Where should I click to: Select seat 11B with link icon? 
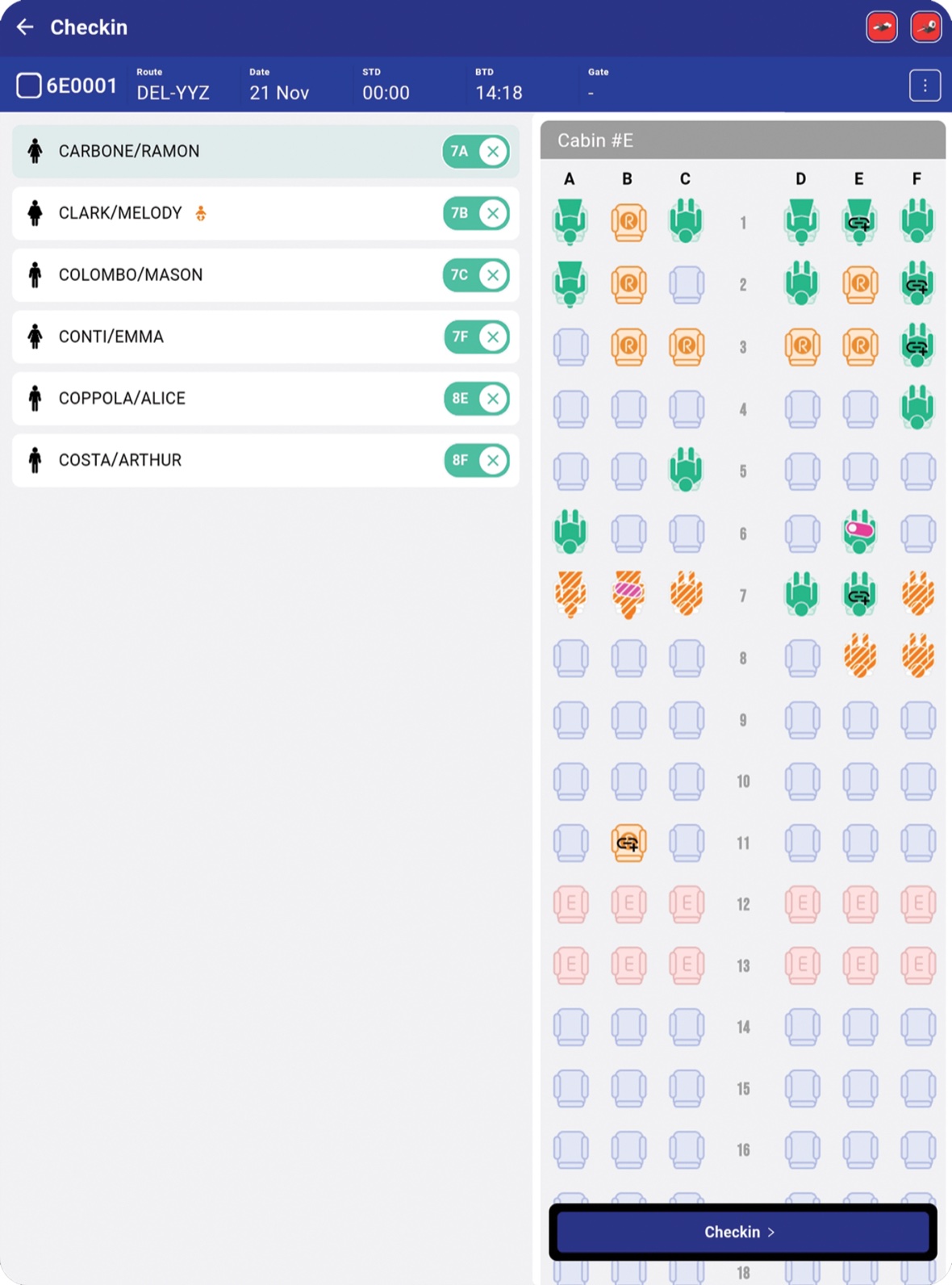628,843
